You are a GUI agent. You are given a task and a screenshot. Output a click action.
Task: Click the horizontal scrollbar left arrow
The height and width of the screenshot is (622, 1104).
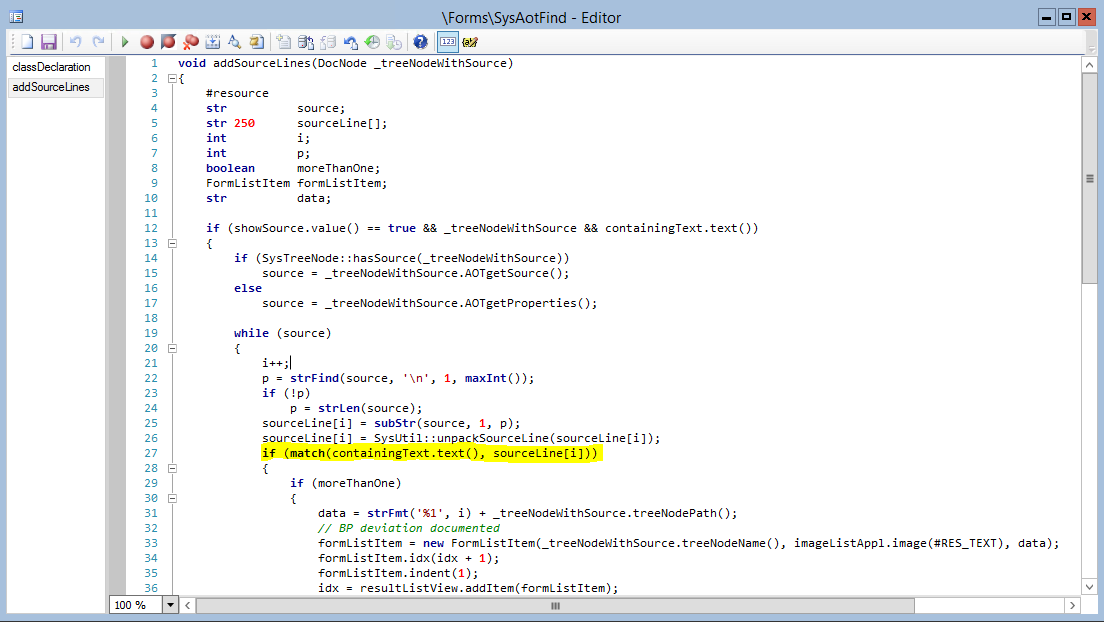(x=187, y=605)
